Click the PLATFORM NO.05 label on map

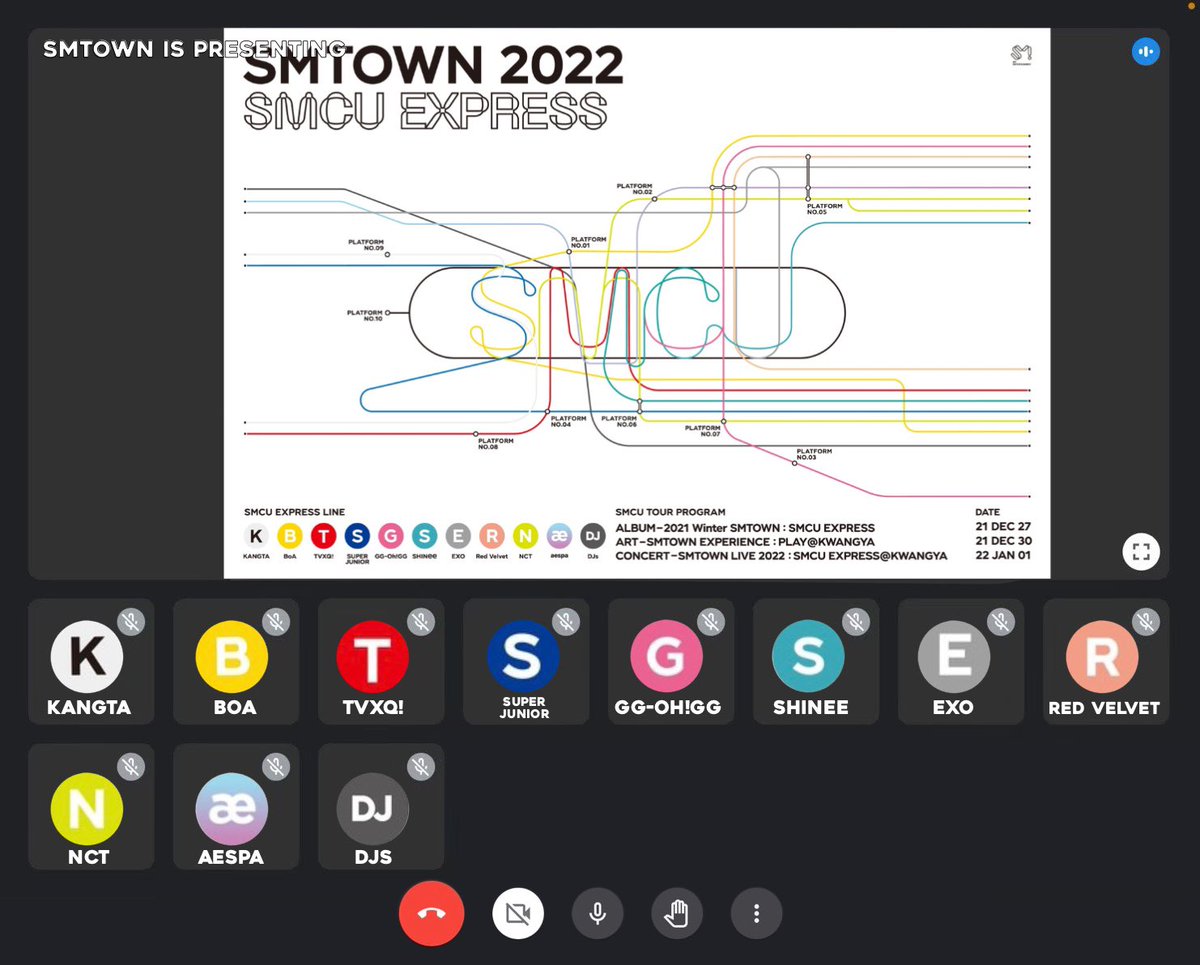click(x=825, y=209)
